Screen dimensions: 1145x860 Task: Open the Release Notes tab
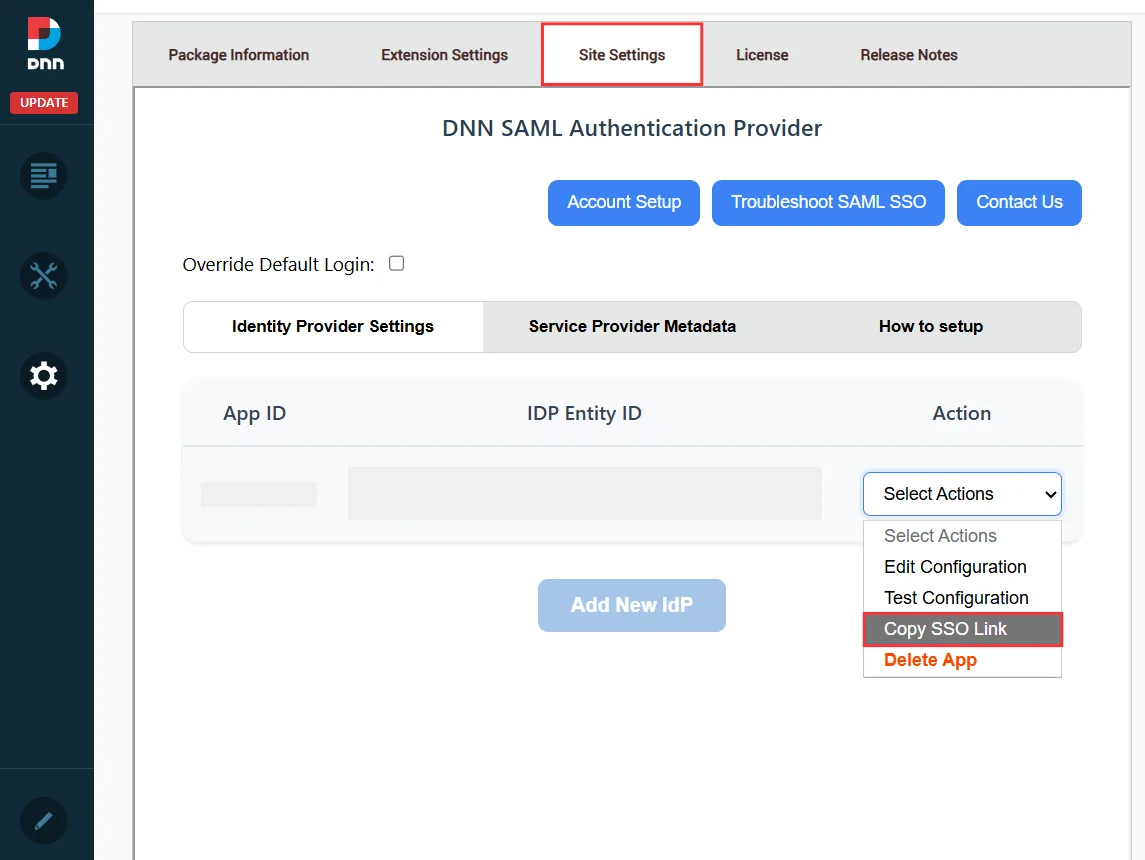[908, 55]
